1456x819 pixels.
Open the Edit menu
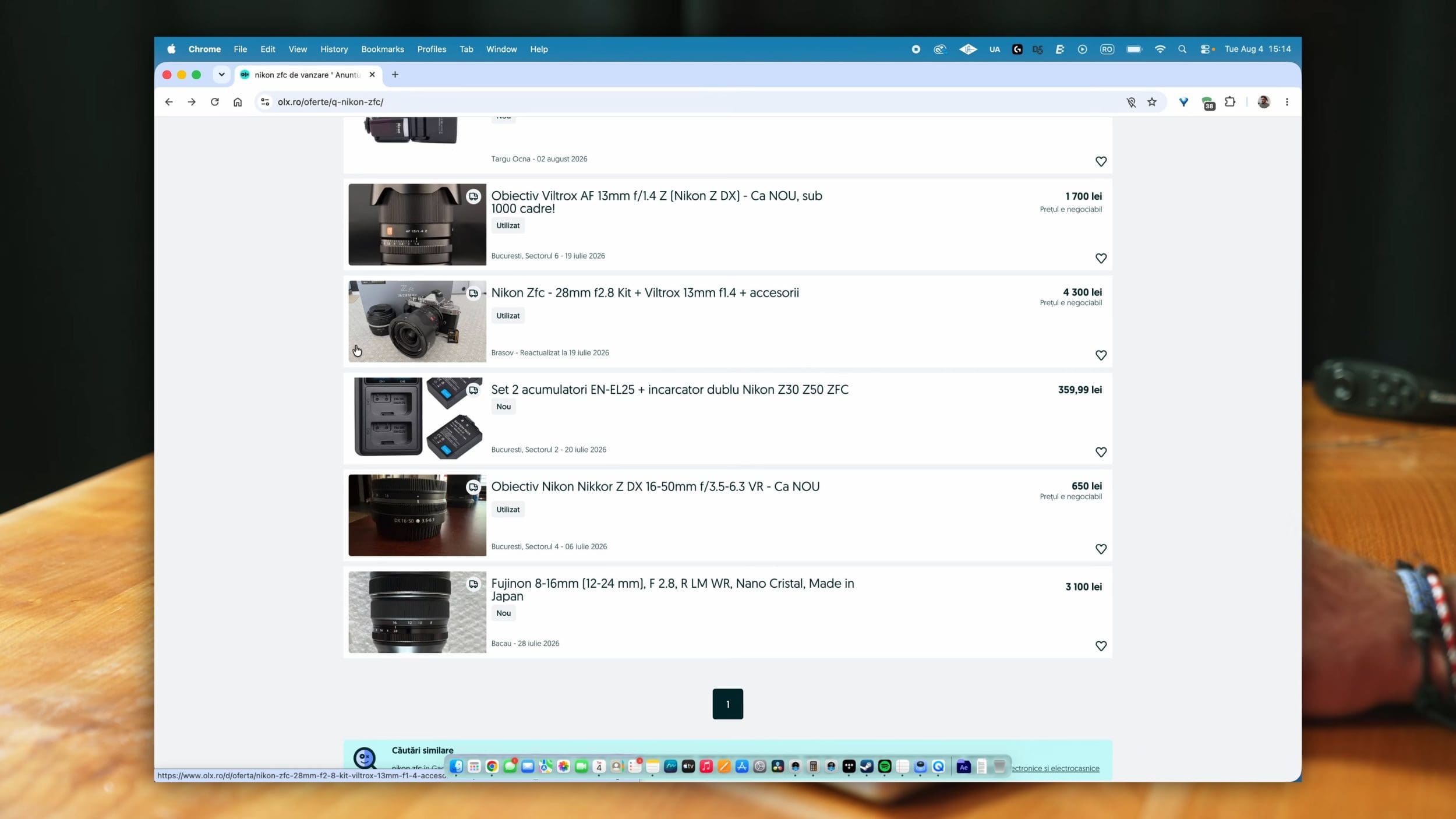coord(268,50)
